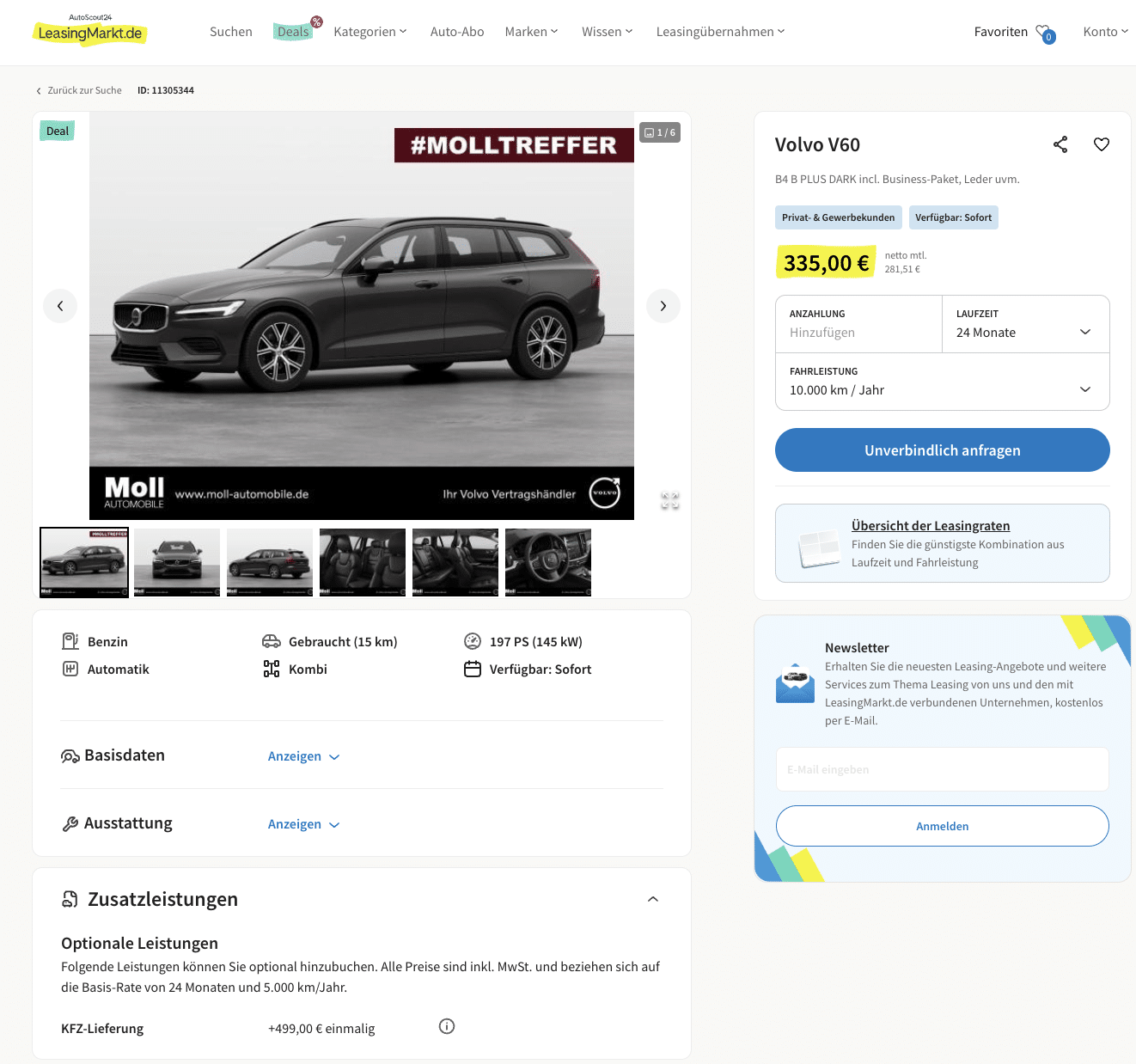1136x1064 pixels.
Task: Add Volvo V60 to favorites with heart icon
Action: [1102, 144]
